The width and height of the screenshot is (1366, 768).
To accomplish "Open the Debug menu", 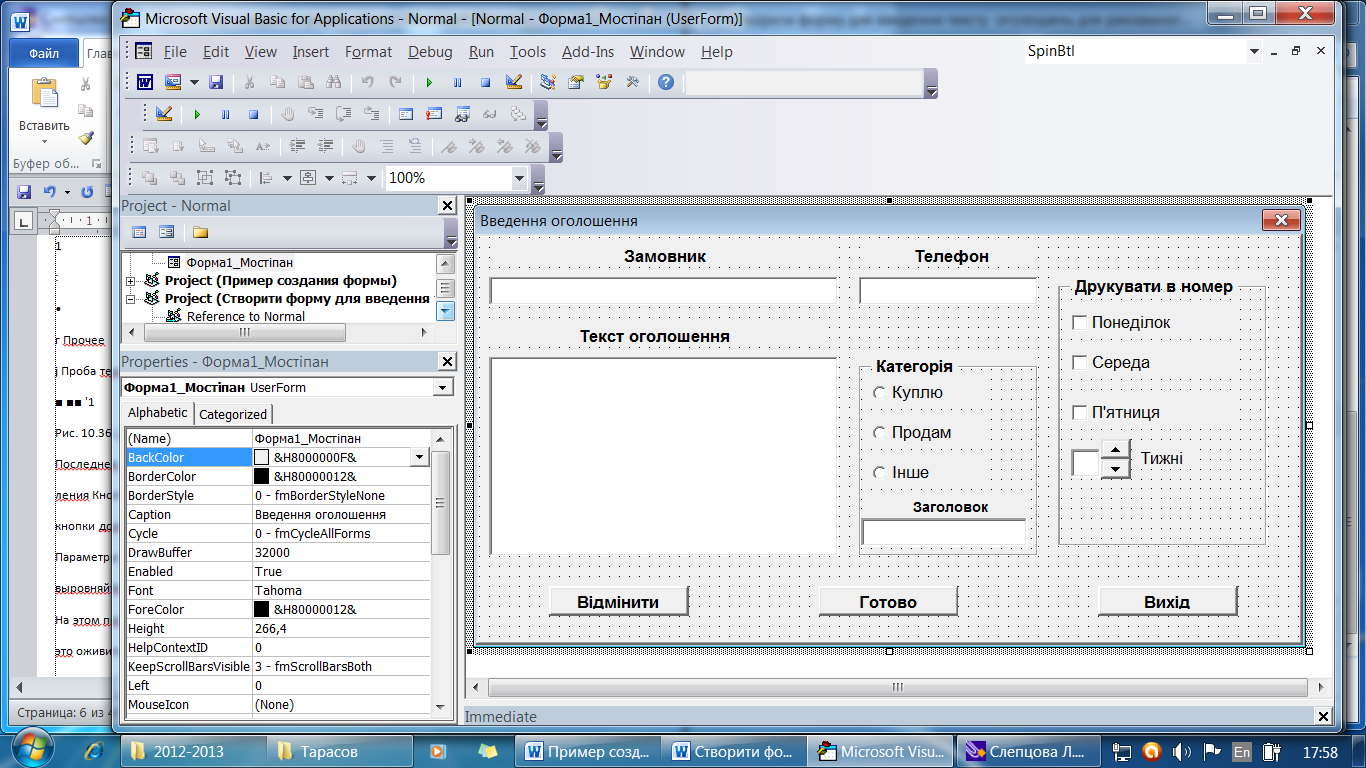I will [430, 52].
